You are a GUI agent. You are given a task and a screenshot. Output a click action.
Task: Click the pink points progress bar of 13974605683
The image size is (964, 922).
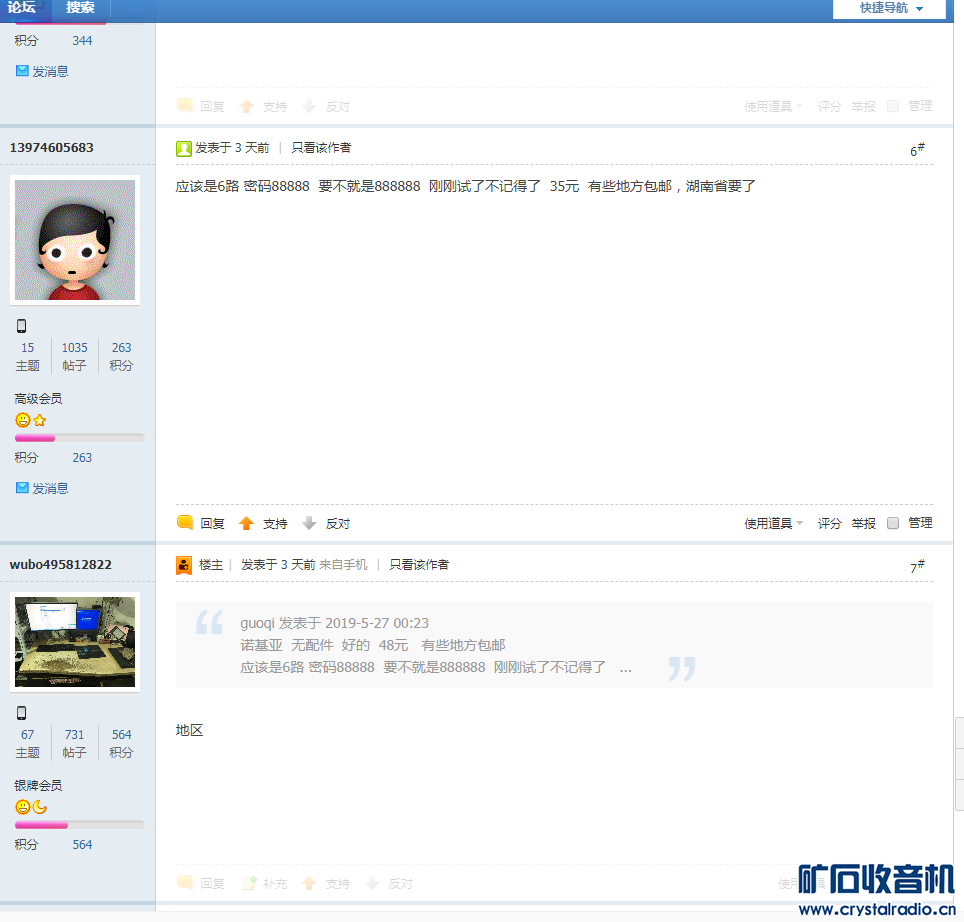(x=79, y=438)
